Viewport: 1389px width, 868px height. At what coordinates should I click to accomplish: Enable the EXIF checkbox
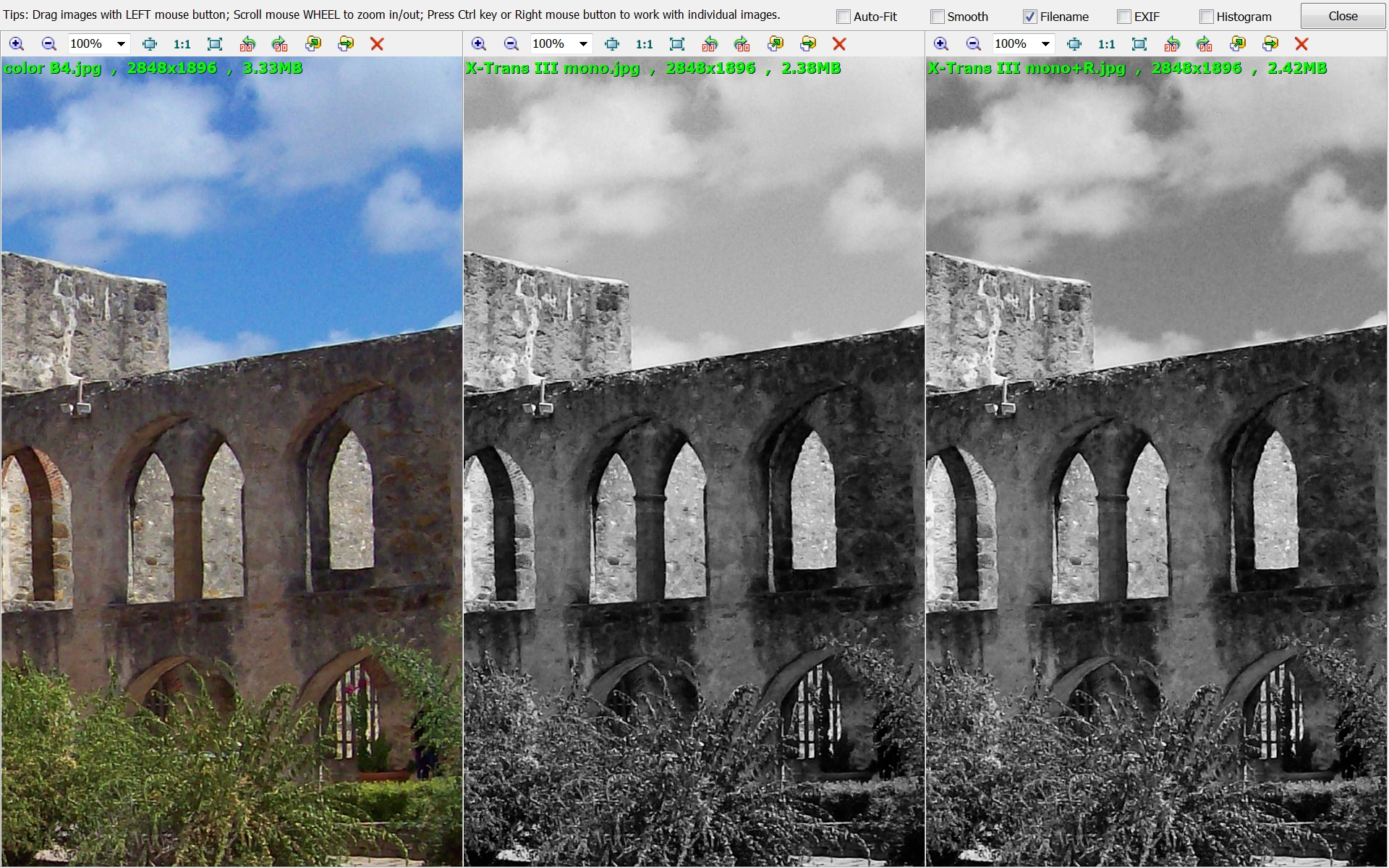(x=1124, y=17)
